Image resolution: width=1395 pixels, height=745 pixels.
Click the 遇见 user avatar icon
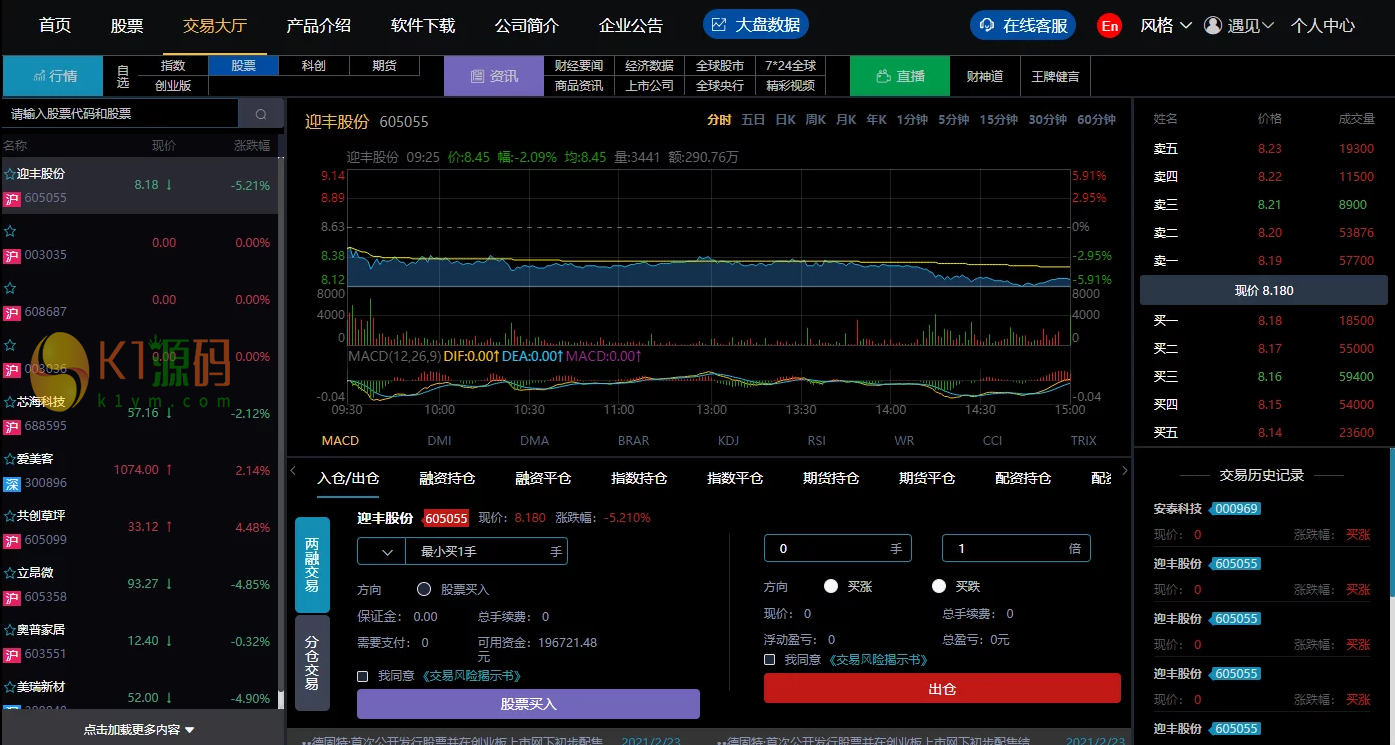(1213, 26)
